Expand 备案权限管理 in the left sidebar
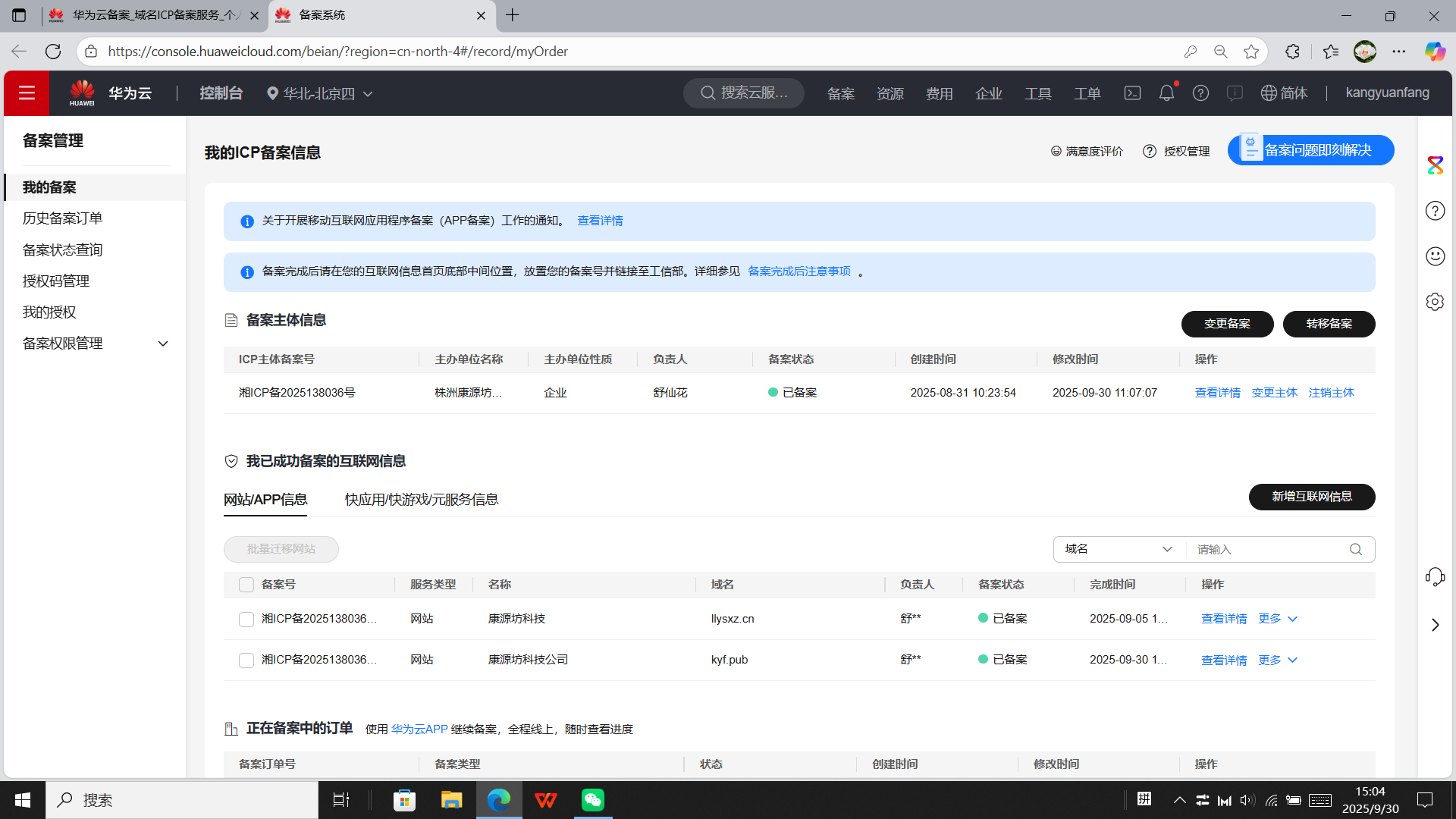 point(95,344)
